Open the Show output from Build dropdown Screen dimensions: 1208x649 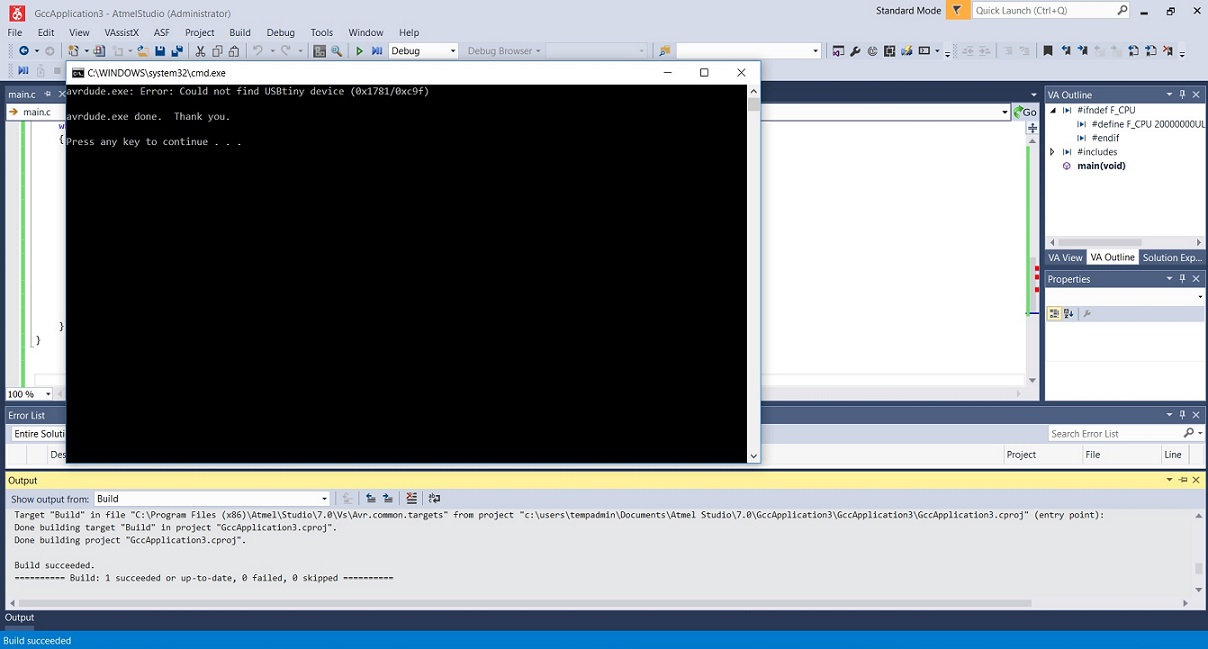[x=324, y=499]
